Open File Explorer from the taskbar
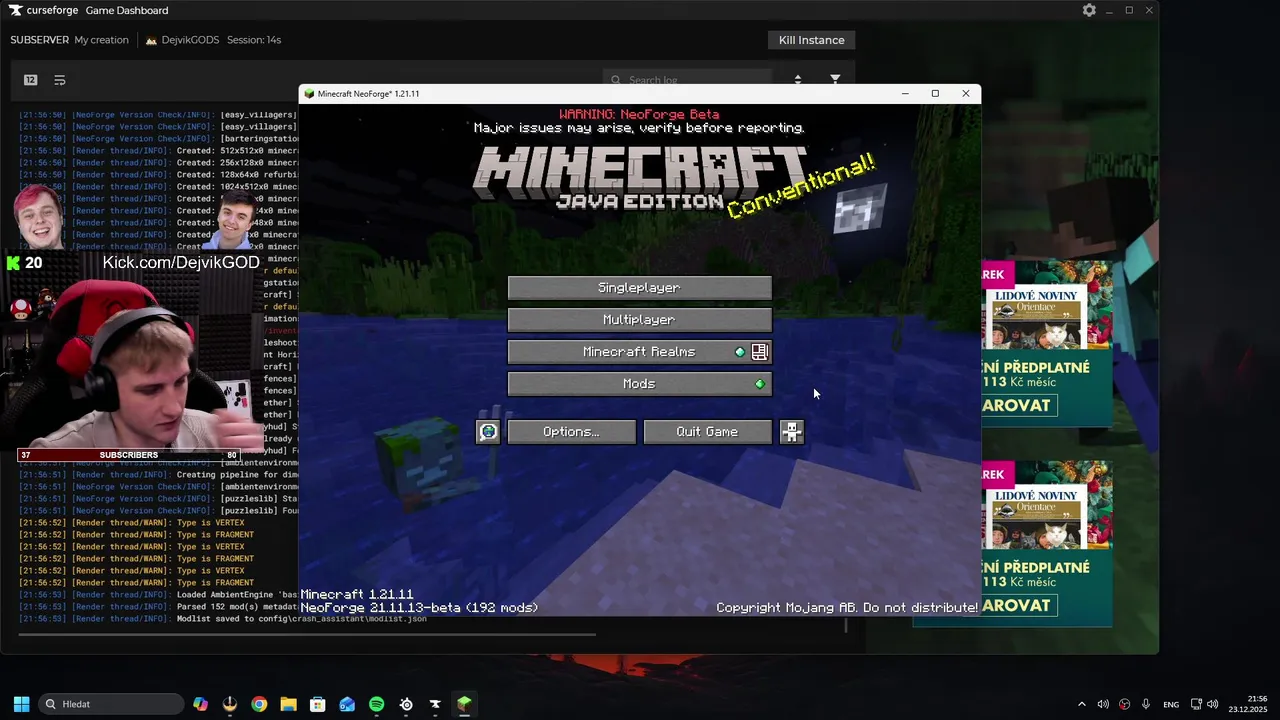The image size is (1280, 720). click(288, 704)
